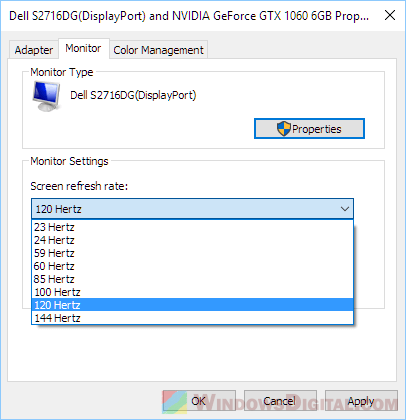
Task: Apply the refresh rate changes
Action: [361, 401]
